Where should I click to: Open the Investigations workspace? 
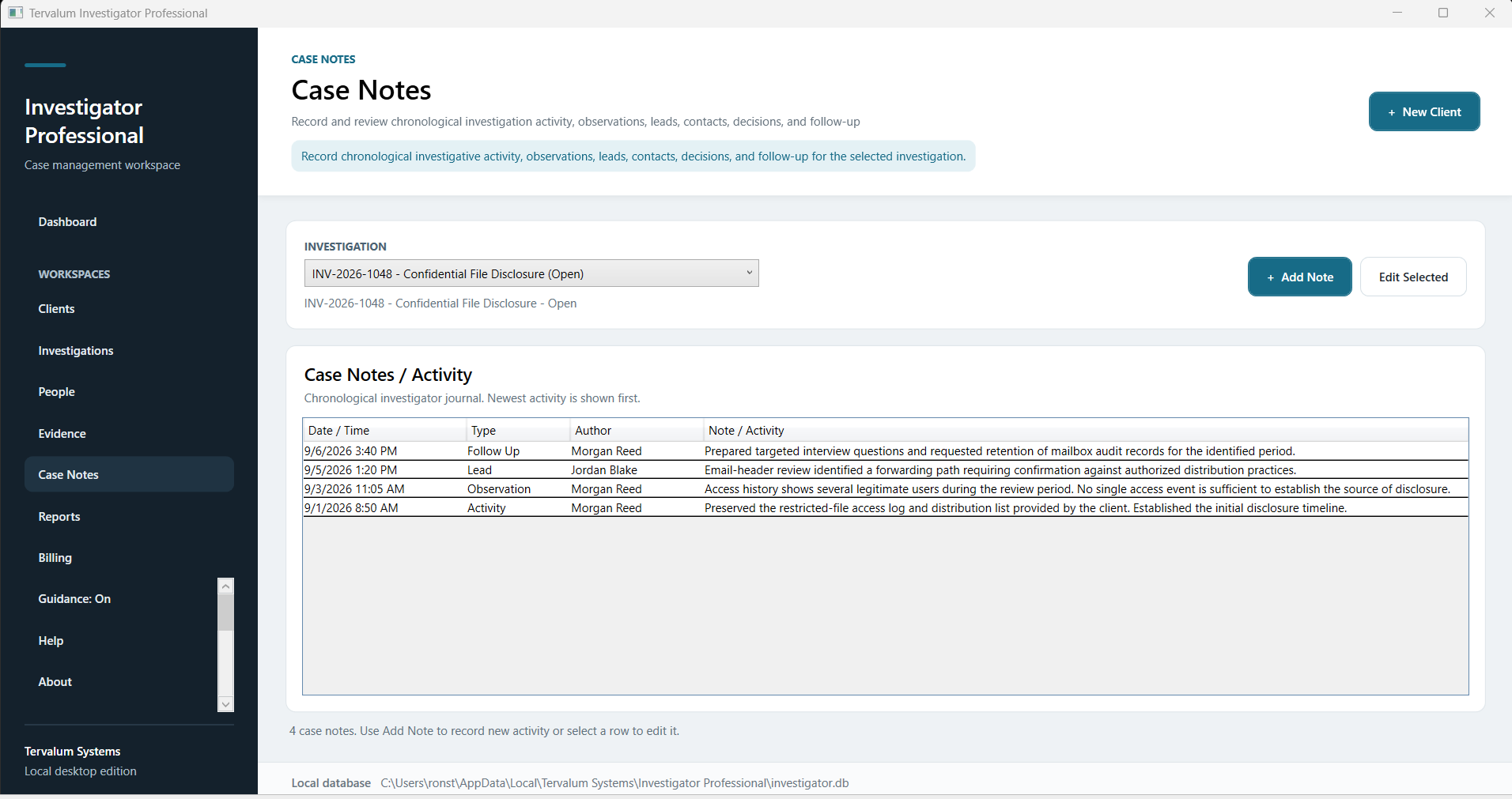129,351
